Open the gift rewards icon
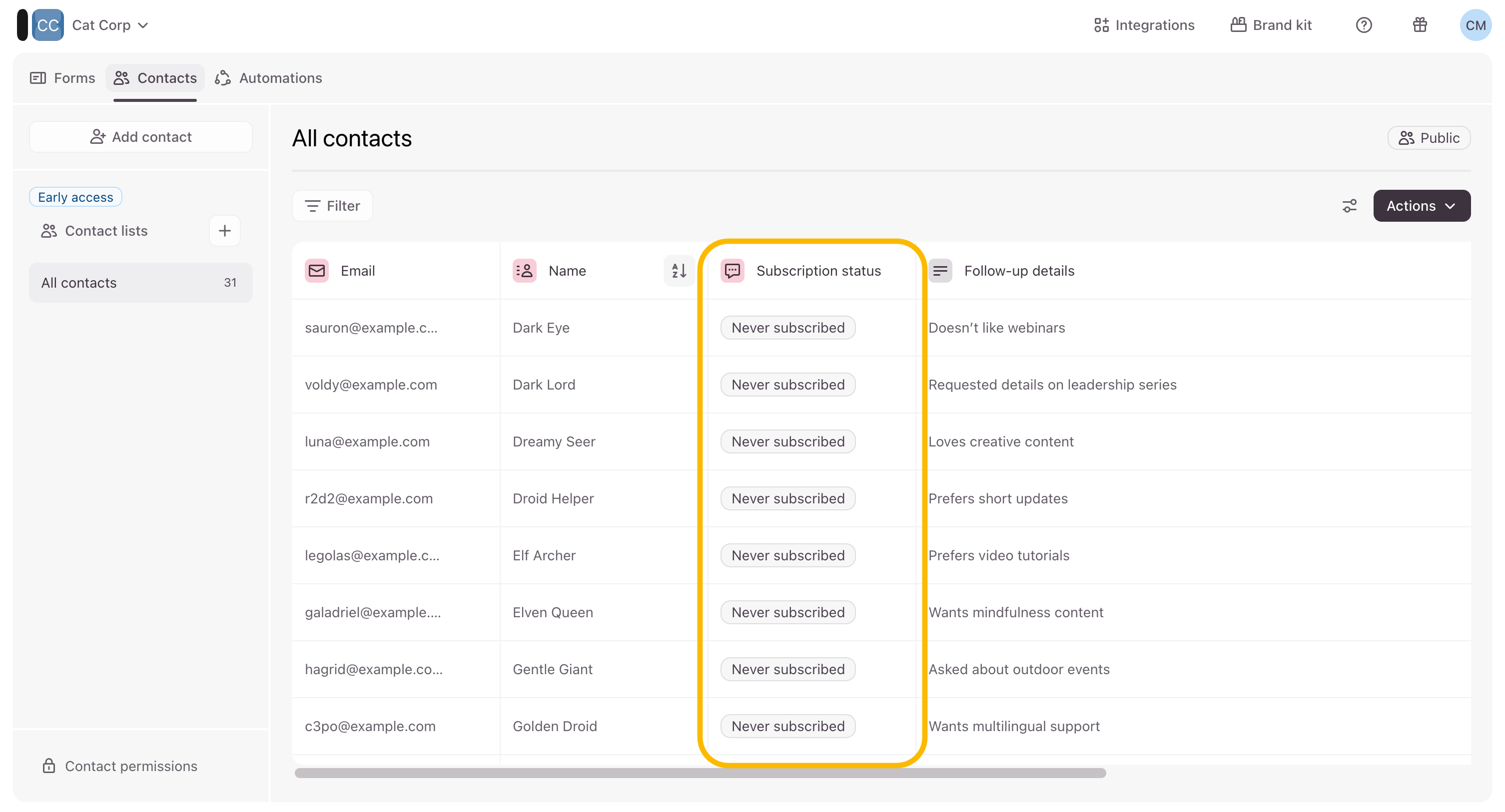Image resolution: width=1505 pixels, height=812 pixels. click(x=1420, y=25)
